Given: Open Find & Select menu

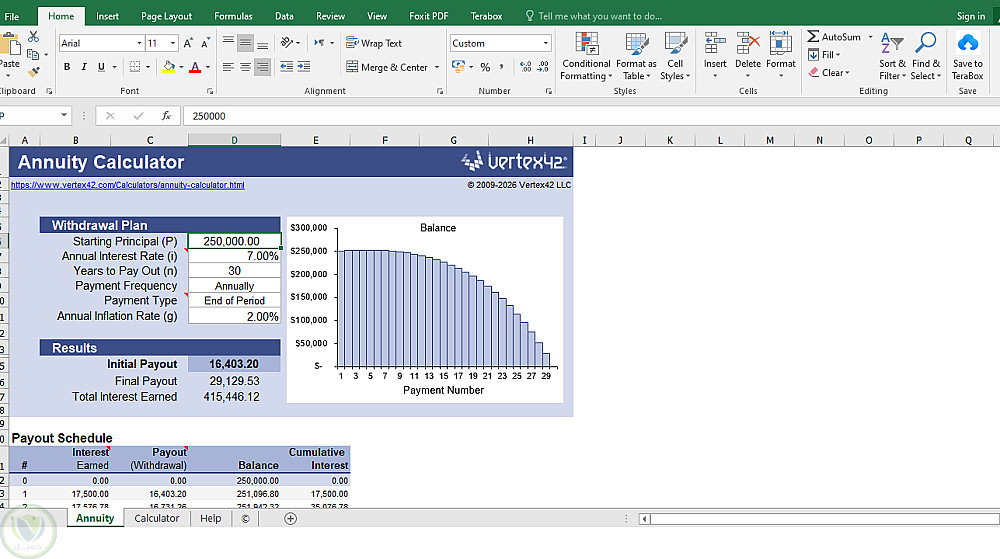Looking at the screenshot, I should [x=926, y=56].
